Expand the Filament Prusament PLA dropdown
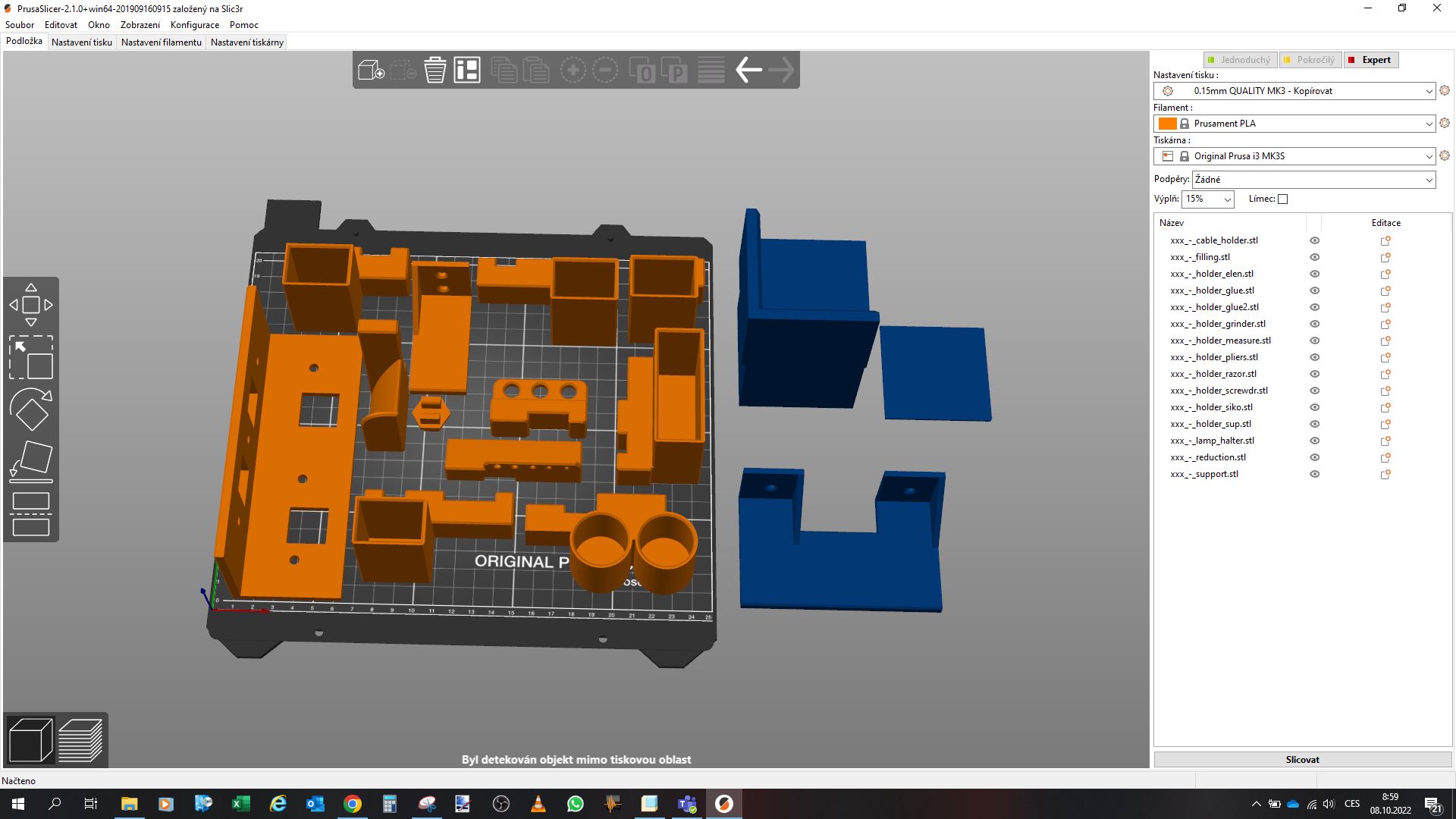Screen dimensions: 1456x819 coord(1429,124)
